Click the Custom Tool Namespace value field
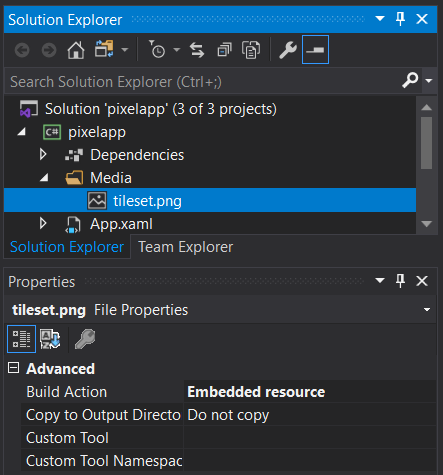443x475 pixels. tap(310, 461)
